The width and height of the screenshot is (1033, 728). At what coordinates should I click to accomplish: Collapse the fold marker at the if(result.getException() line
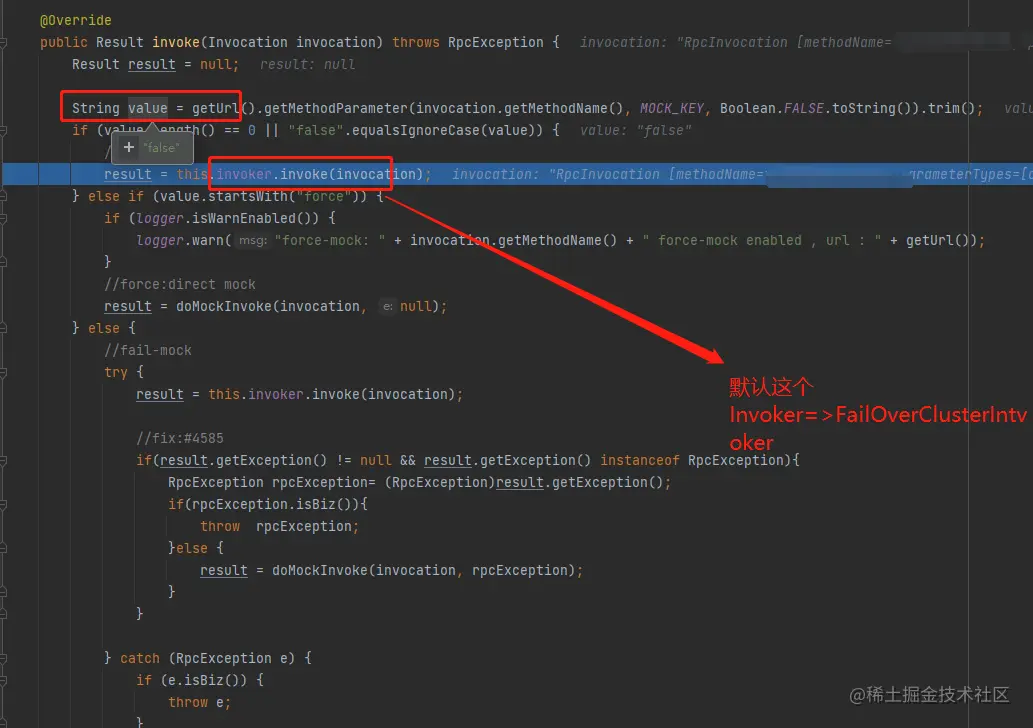pyautogui.click(x=3, y=461)
